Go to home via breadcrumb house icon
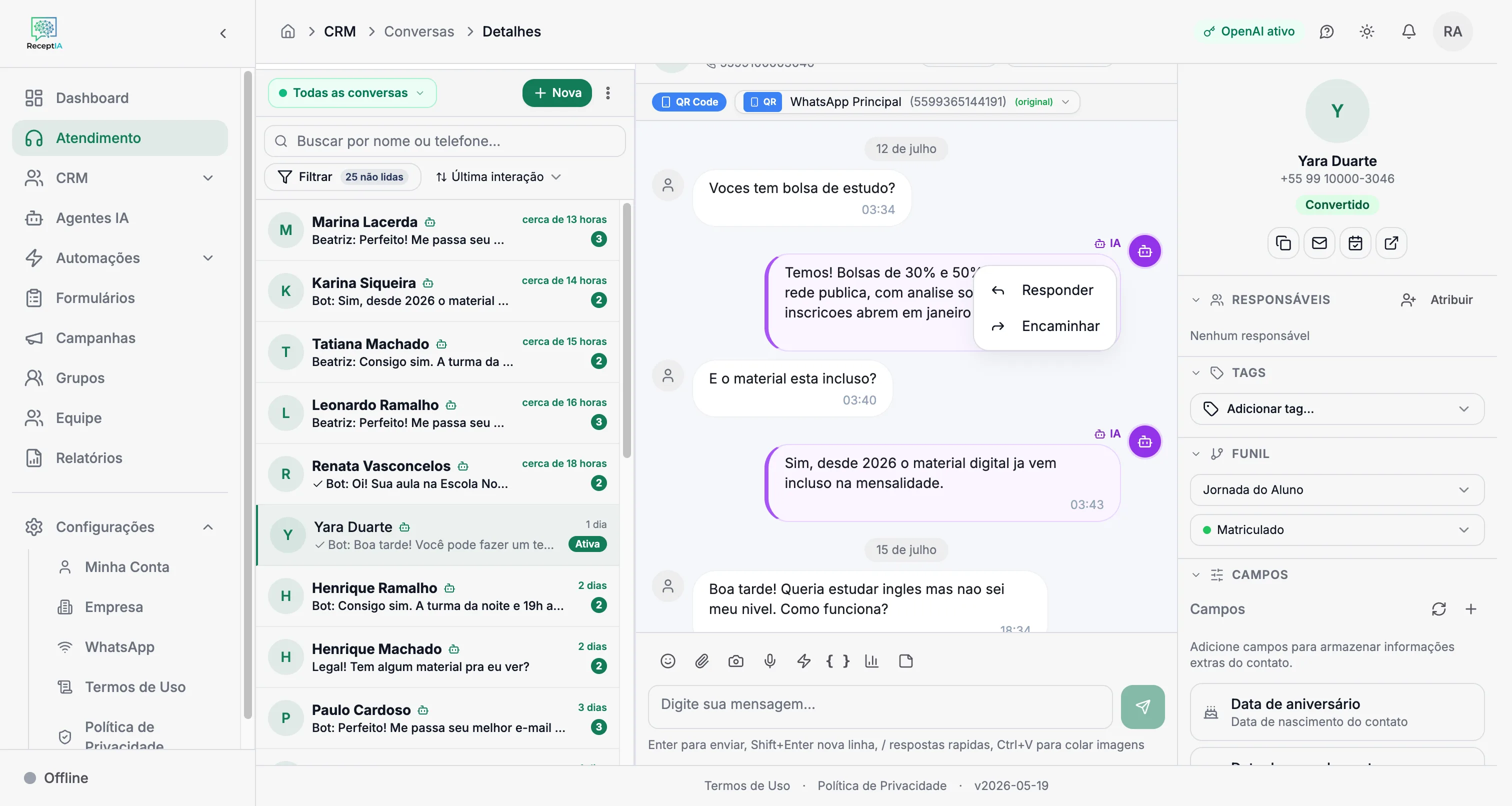The height and width of the screenshot is (806, 1512). click(287, 31)
